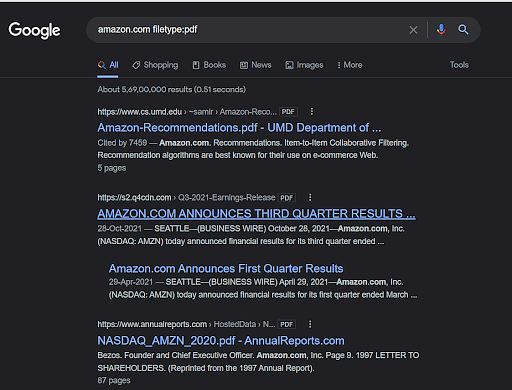The image size is (512, 390).
Task: Select the All results tab
Action: (x=108, y=65)
